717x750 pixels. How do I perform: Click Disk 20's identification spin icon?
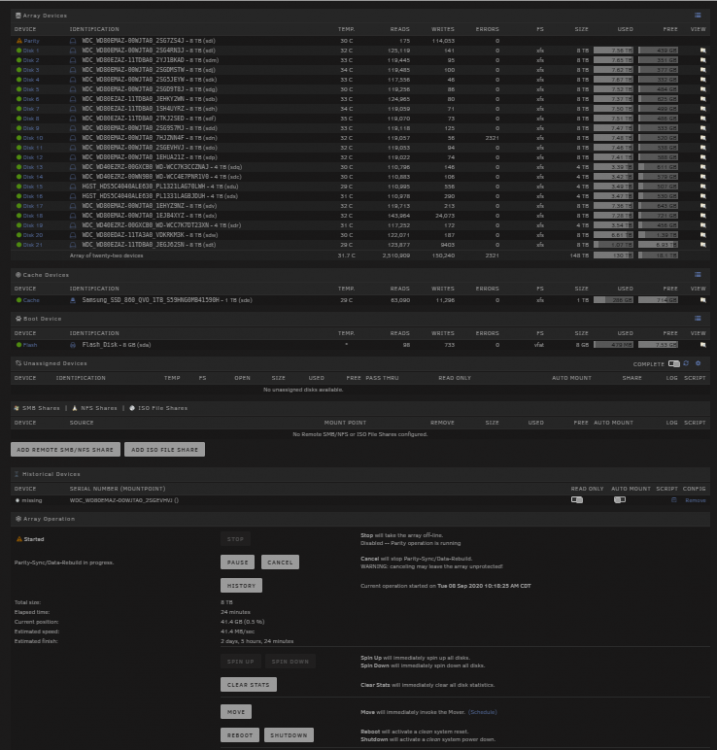[73, 235]
